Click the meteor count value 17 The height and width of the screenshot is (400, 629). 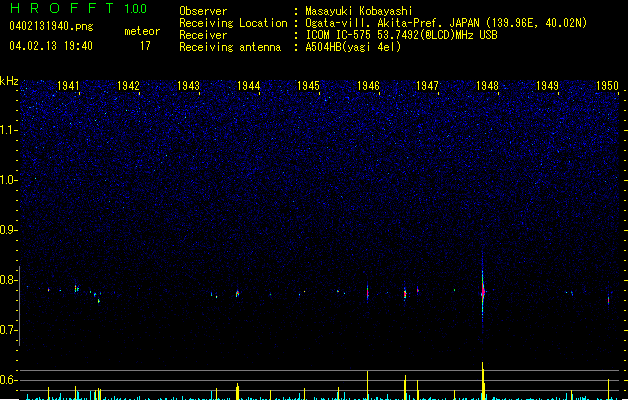145,46
